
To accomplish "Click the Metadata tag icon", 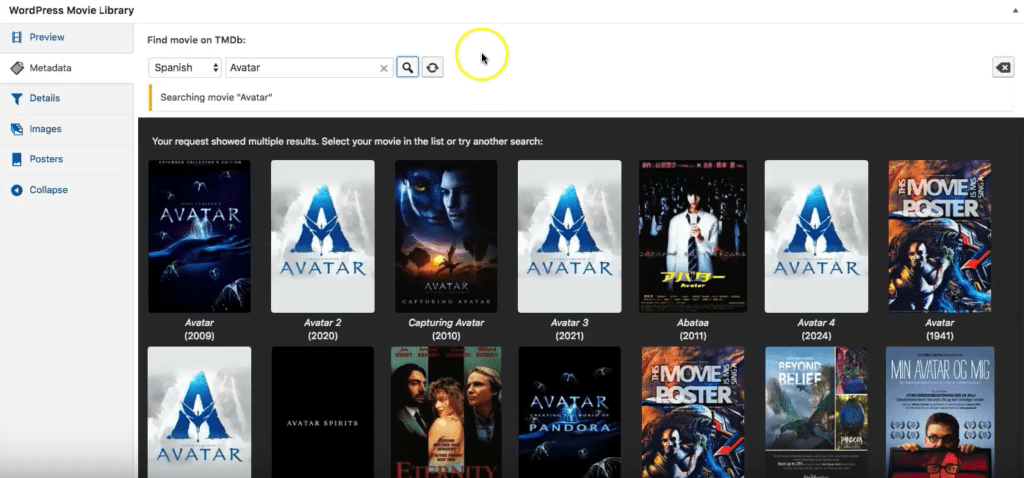I will pyautogui.click(x=17, y=68).
